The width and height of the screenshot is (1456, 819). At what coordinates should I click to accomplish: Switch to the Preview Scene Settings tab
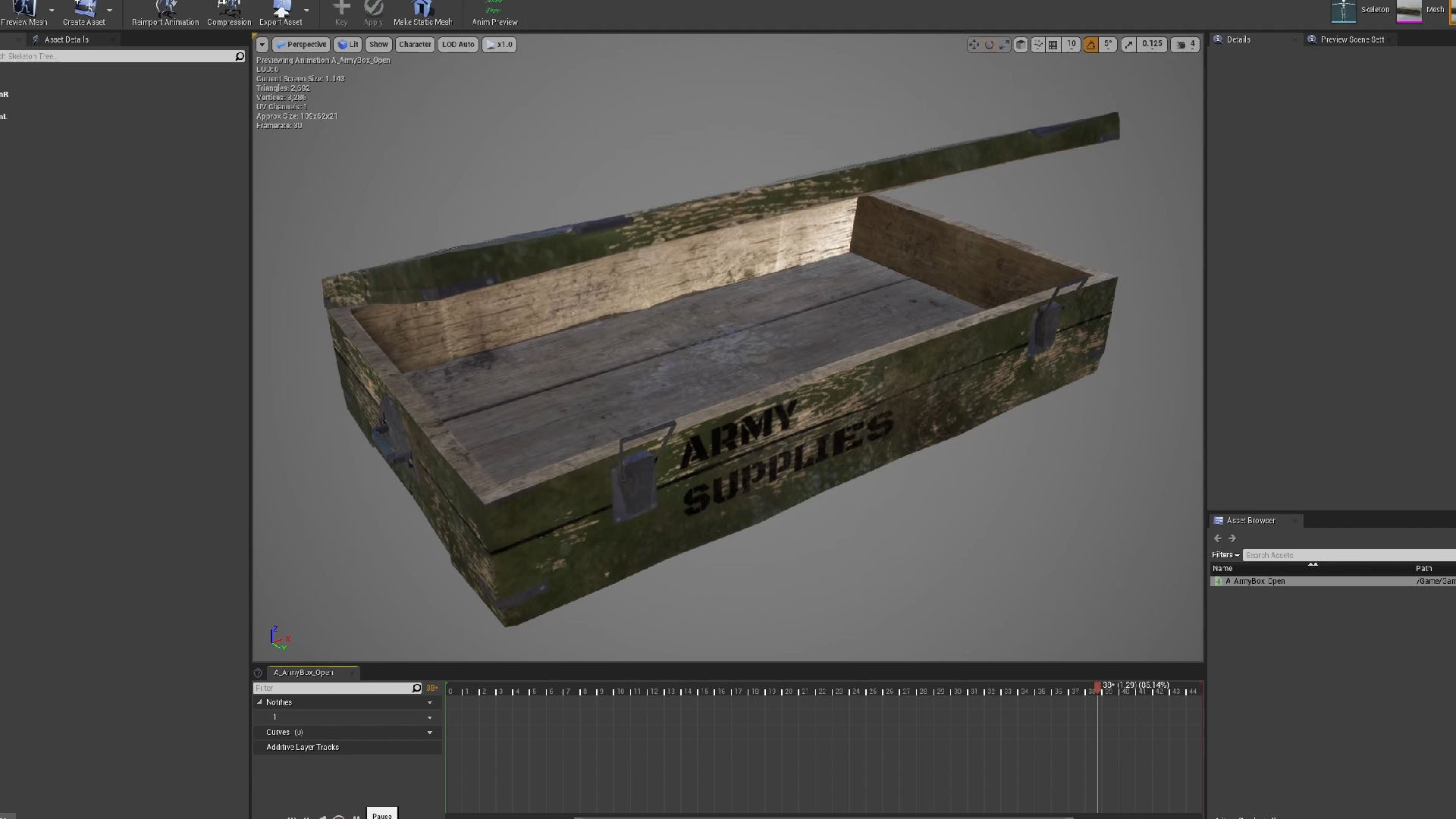coord(1351,39)
